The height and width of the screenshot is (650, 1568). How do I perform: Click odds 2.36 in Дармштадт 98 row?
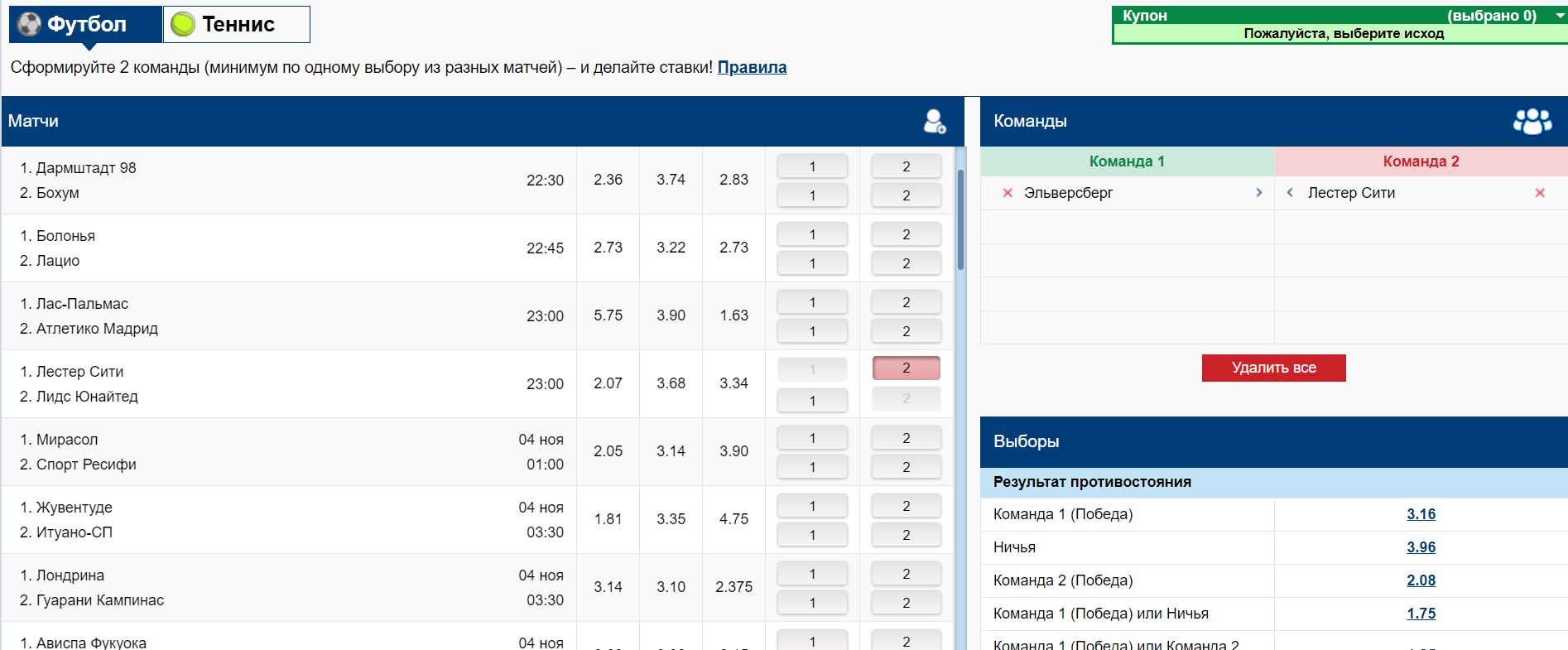[x=608, y=180]
